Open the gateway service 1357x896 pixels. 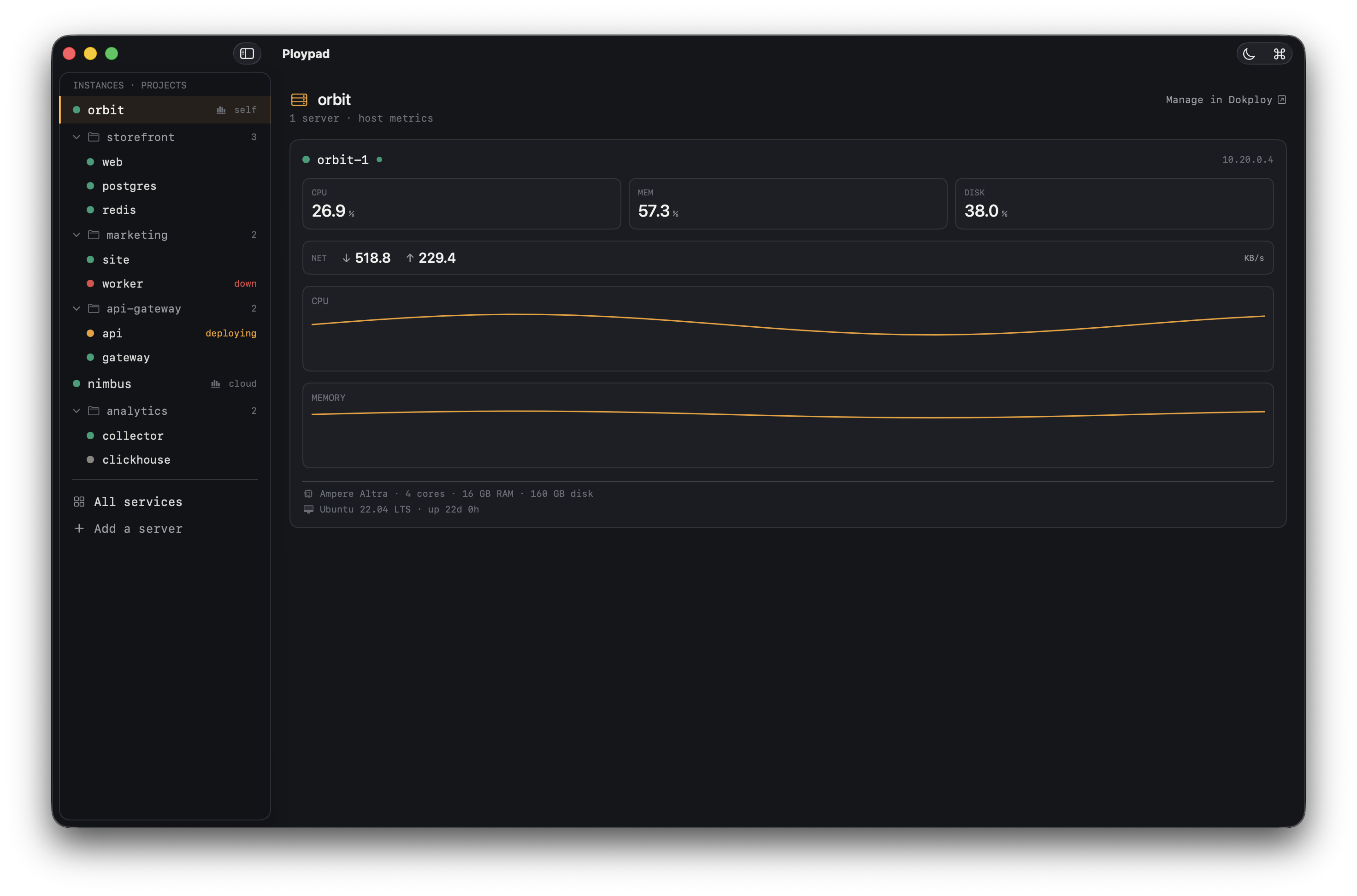(165, 358)
